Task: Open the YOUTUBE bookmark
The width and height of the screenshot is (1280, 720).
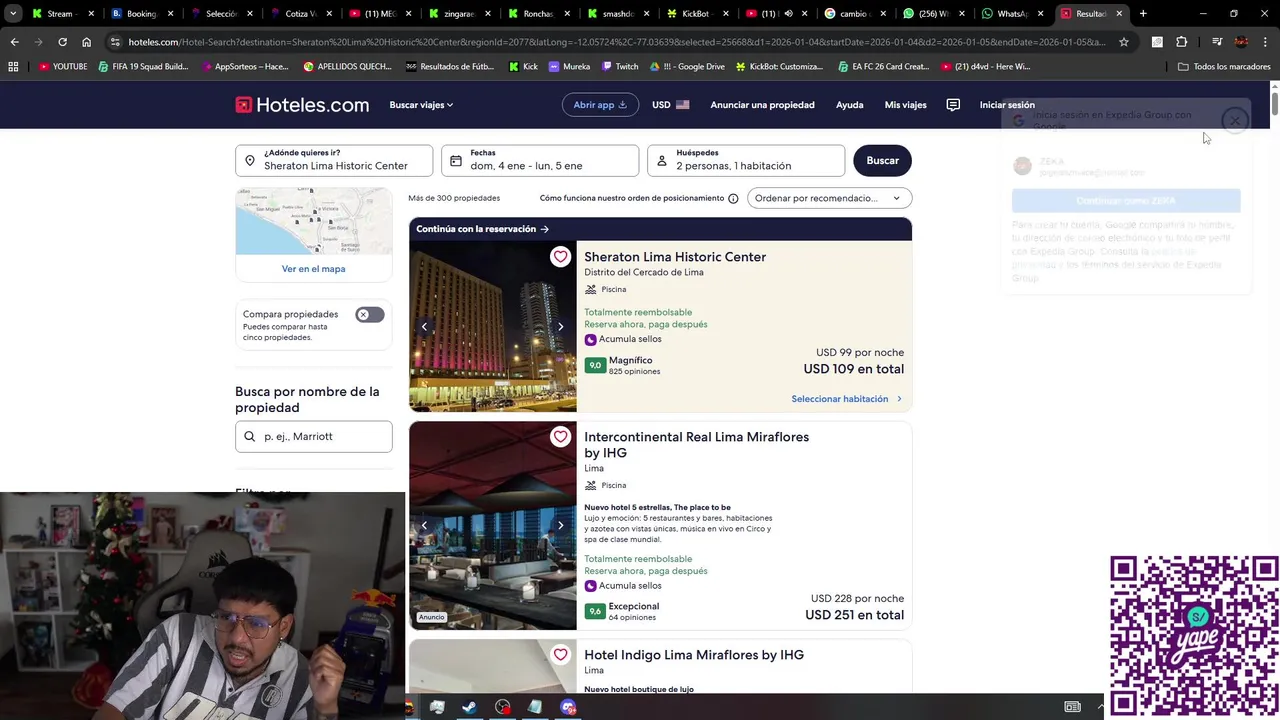Action: [62, 66]
